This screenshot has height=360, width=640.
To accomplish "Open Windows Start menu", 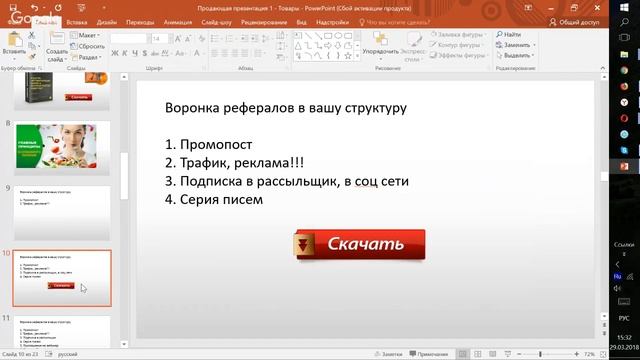I will pyautogui.click(x=624, y=7).
